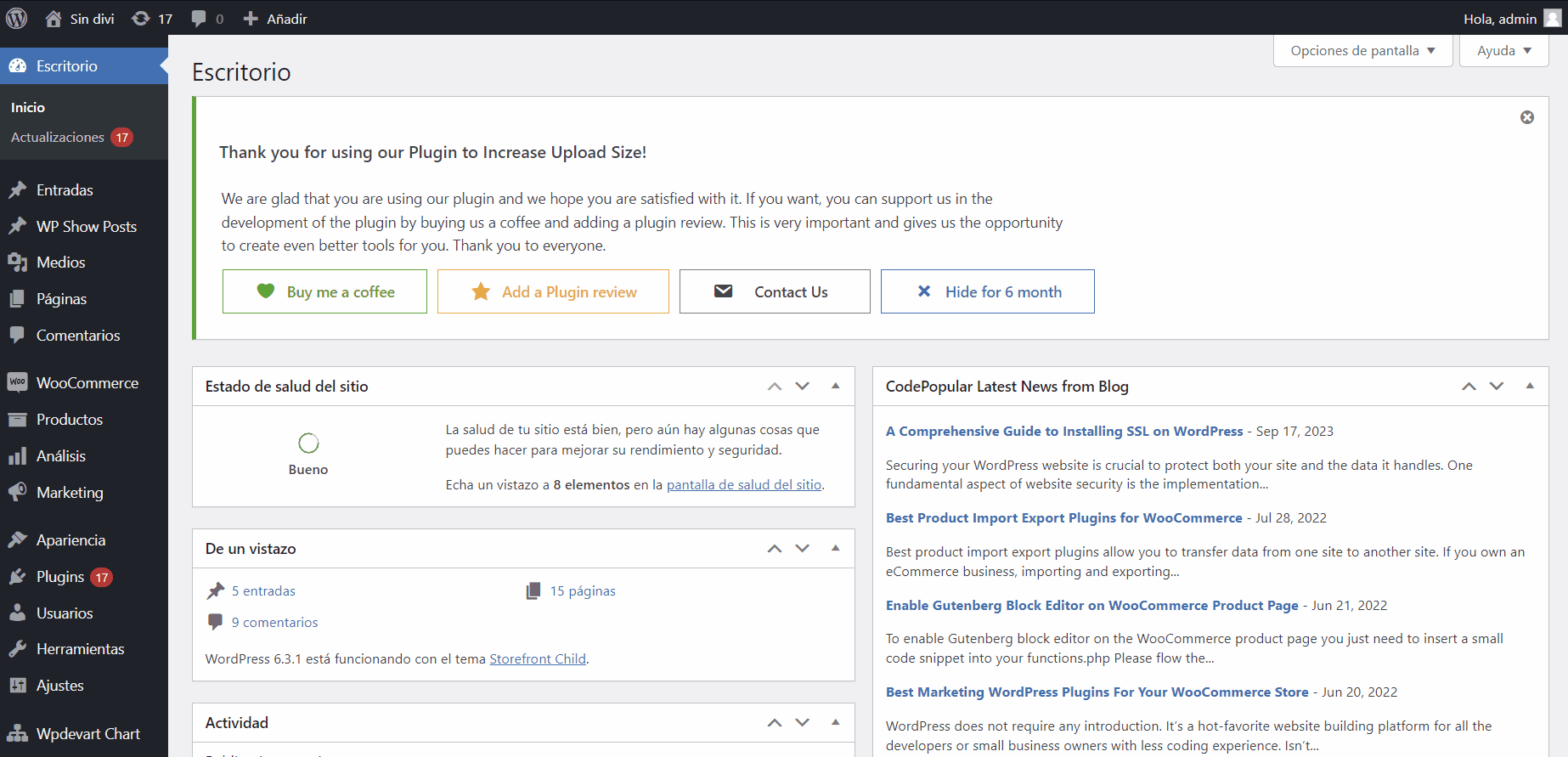
Task: Click the WordPress logo in admin bar
Action: [x=17, y=18]
